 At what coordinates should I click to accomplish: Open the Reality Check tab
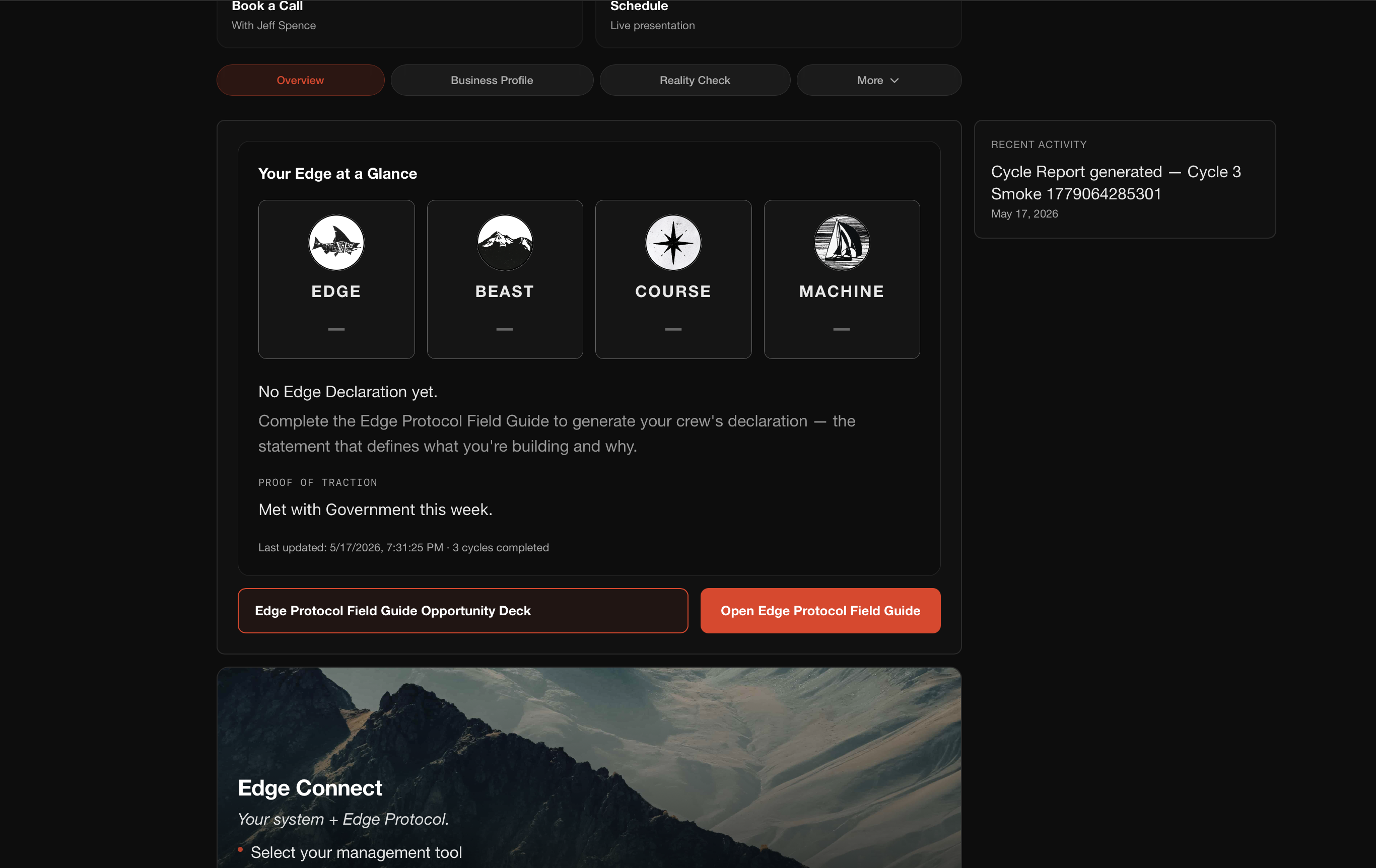point(695,80)
